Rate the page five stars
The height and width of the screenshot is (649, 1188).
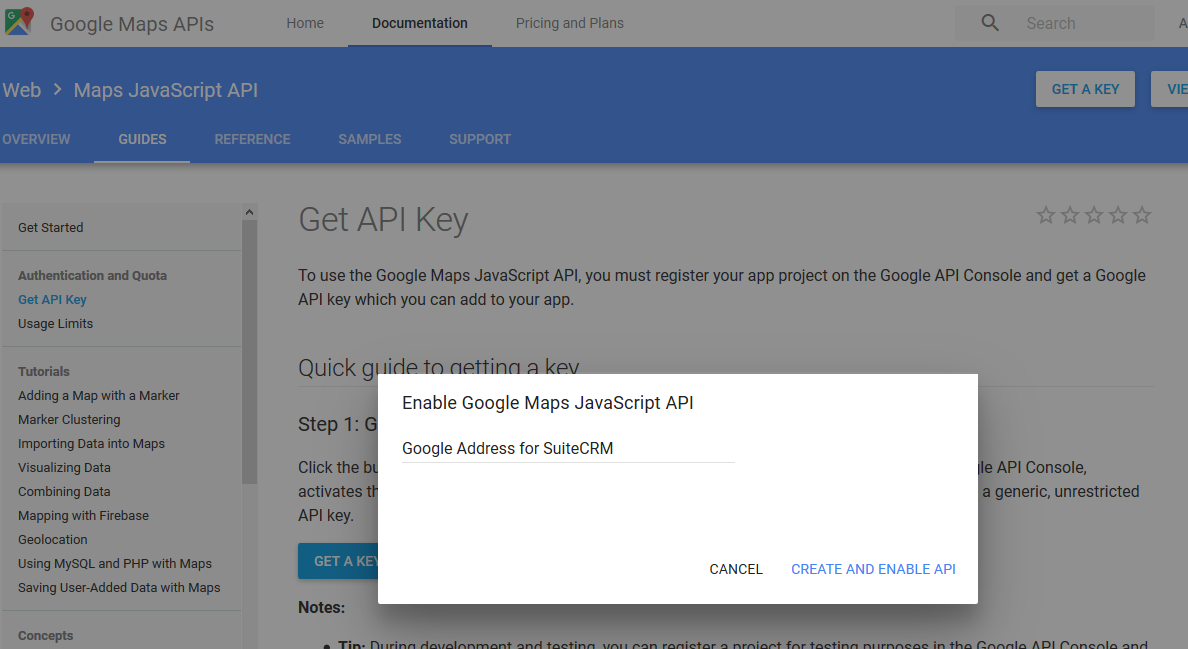(1142, 215)
